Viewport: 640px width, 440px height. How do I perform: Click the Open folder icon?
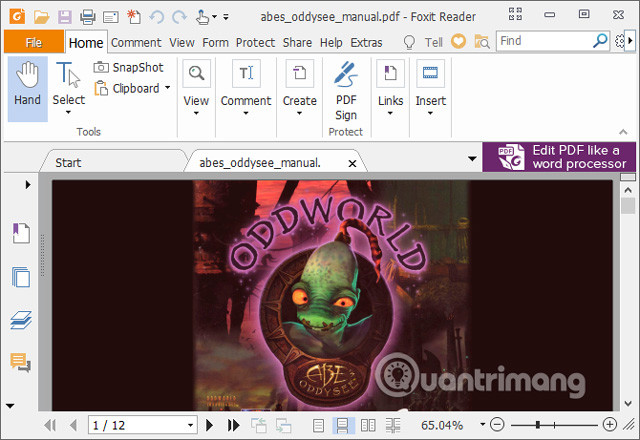[x=41, y=17]
